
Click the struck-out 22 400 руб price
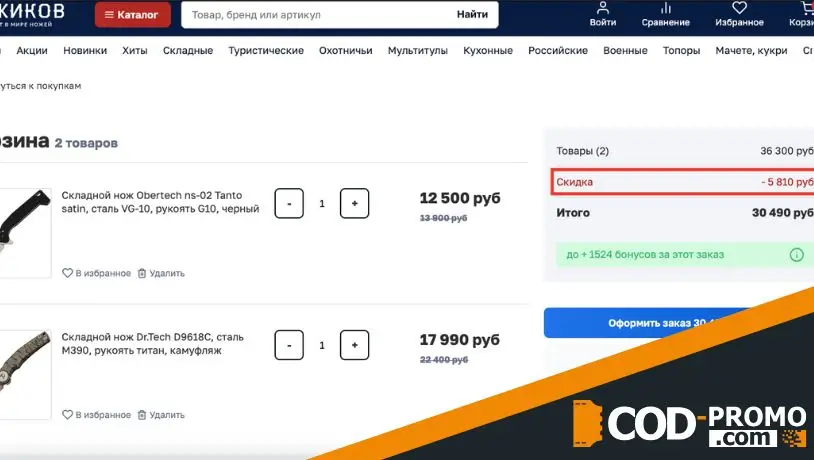pyautogui.click(x=444, y=360)
